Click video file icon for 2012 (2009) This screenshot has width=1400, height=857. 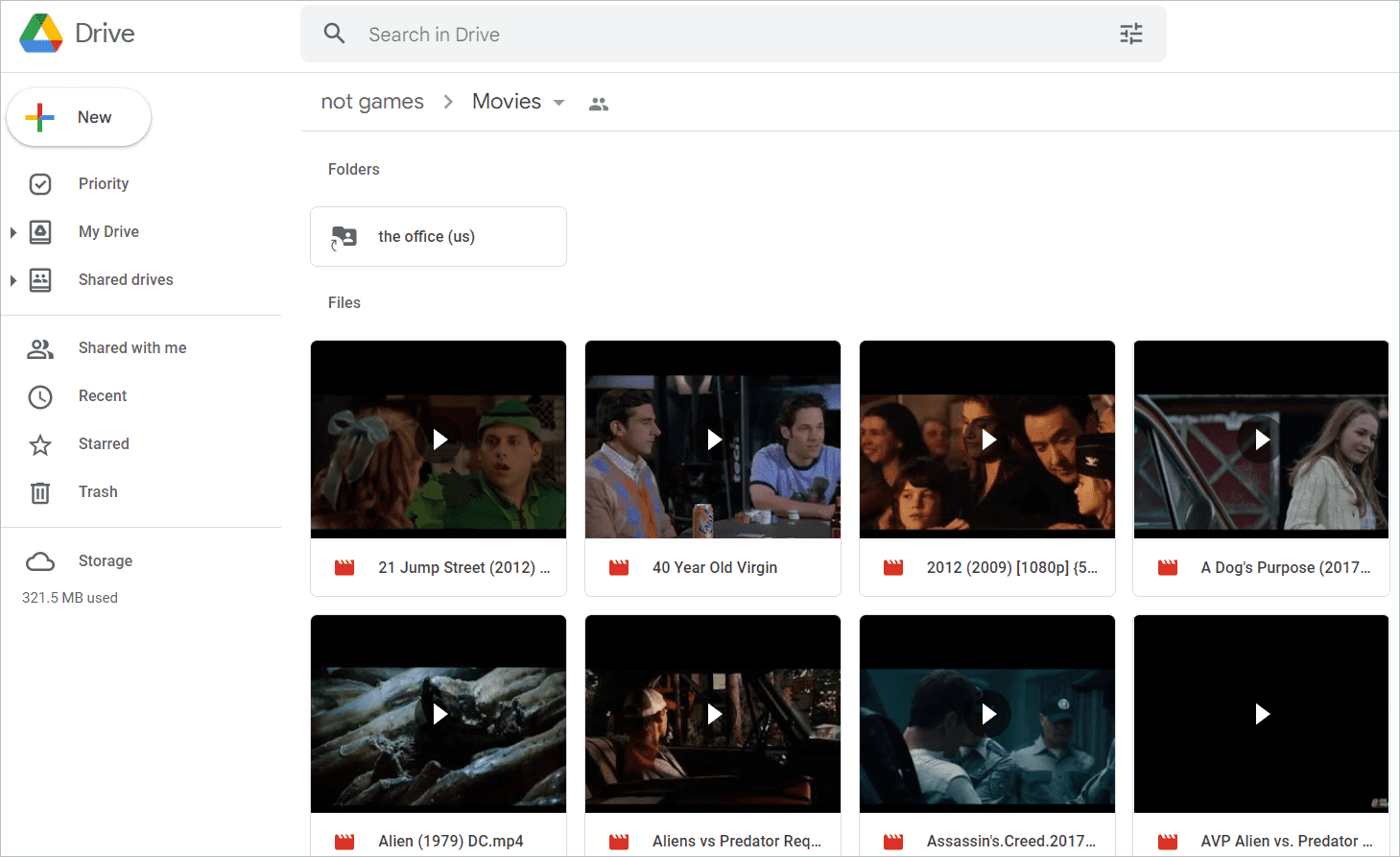click(x=893, y=568)
